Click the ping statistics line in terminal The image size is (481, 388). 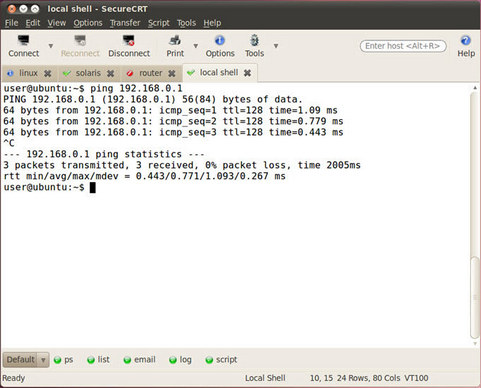point(104,154)
